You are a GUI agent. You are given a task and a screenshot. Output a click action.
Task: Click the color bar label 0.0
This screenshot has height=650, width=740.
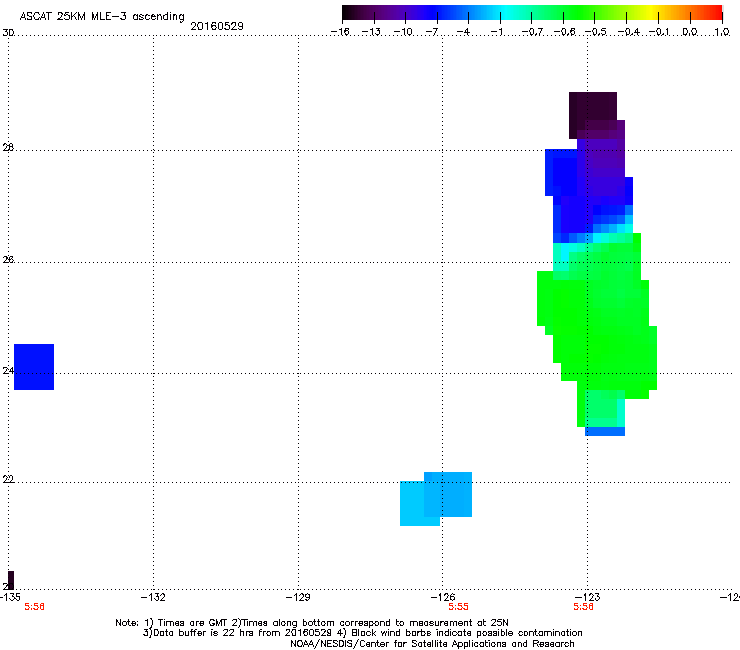coord(690,32)
